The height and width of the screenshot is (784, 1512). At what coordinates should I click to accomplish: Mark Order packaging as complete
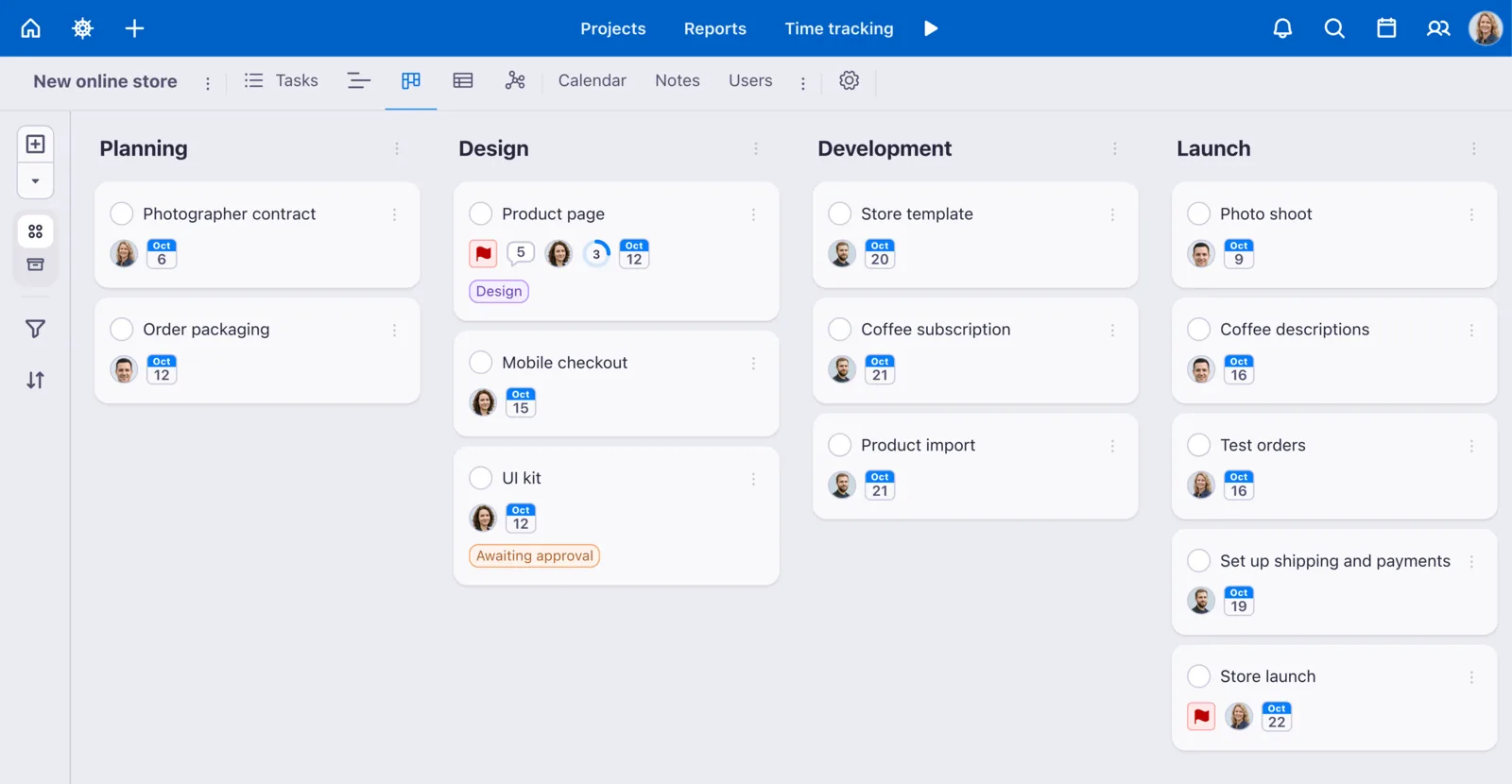(x=122, y=329)
